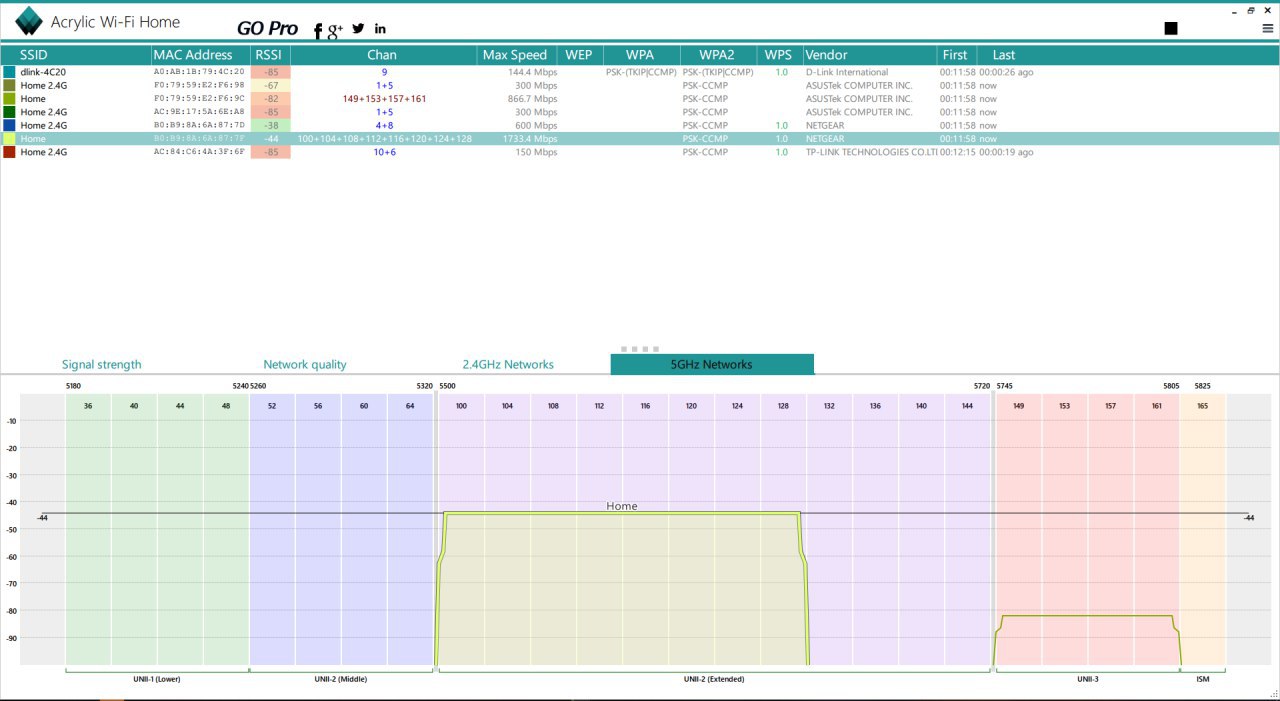Click the GO Pro upgrade link
This screenshot has width=1280, height=701.
tap(267, 29)
